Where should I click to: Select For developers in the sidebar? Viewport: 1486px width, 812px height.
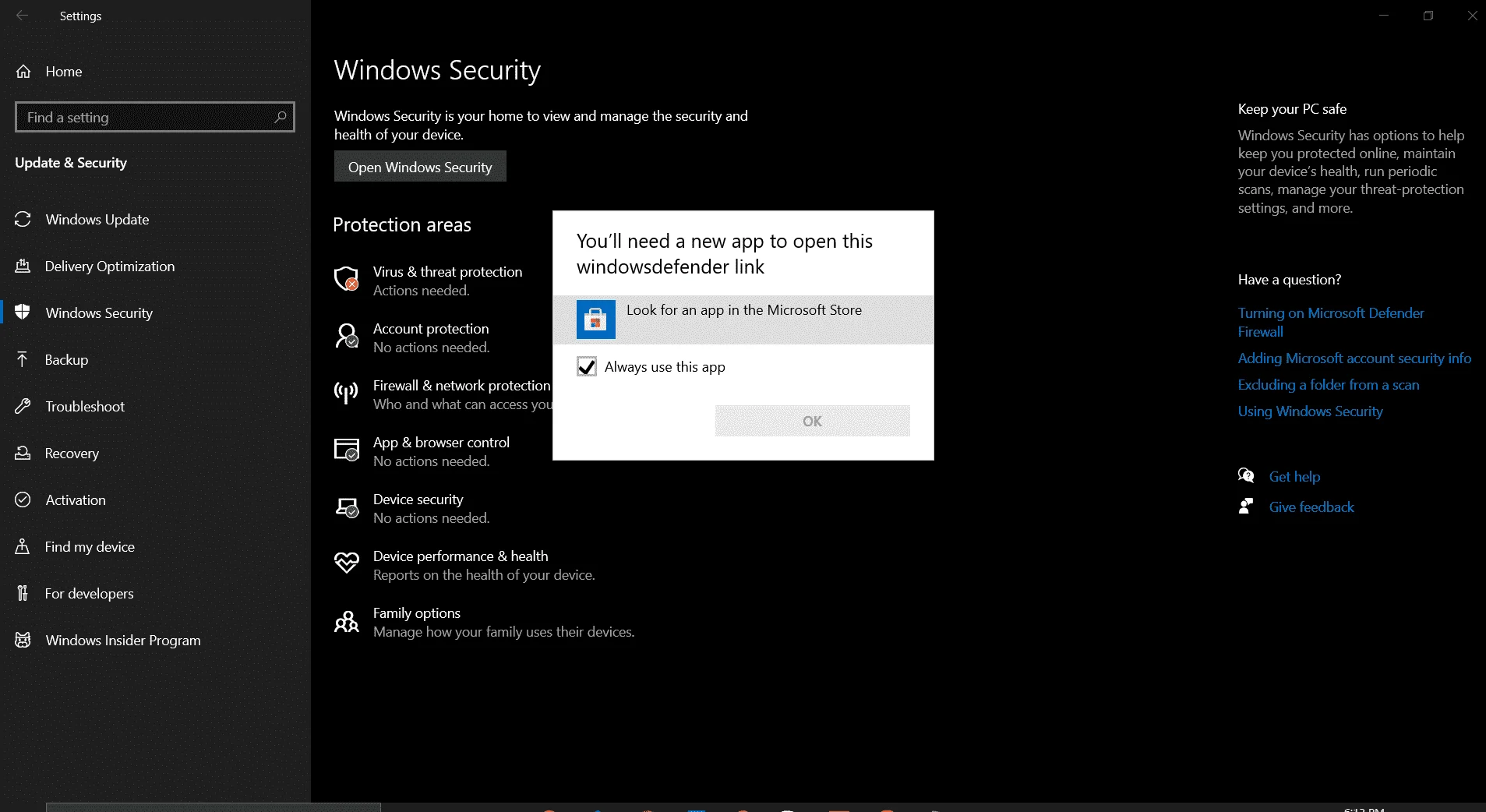[x=156, y=594]
